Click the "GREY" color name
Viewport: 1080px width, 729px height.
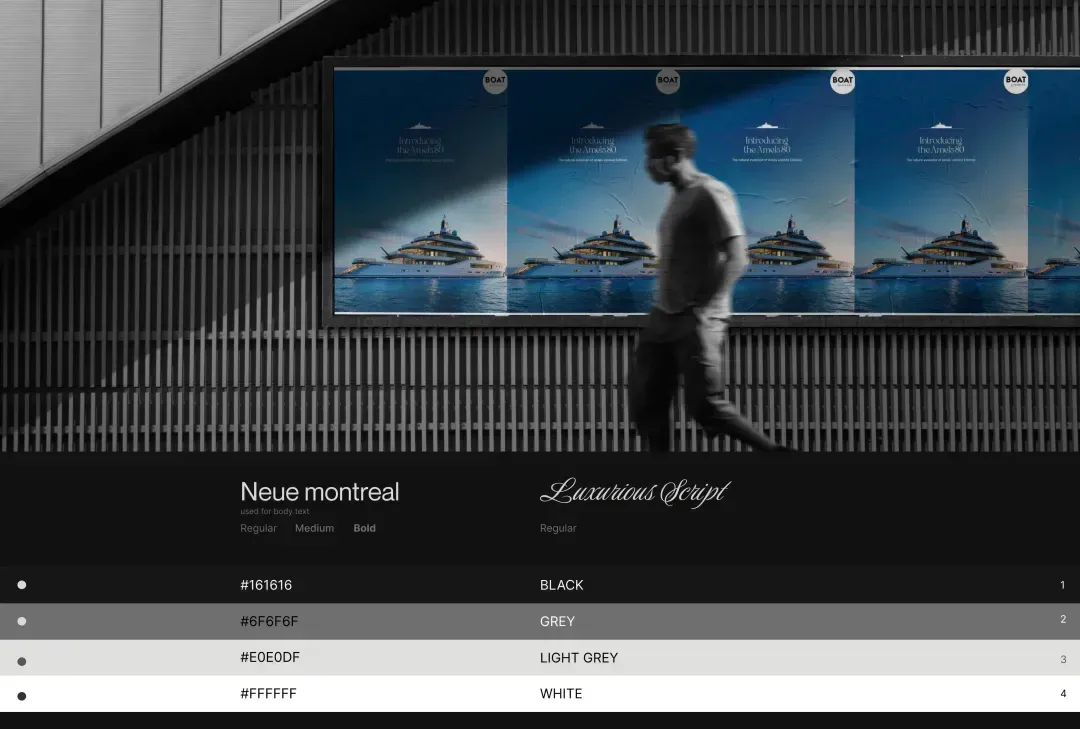[x=557, y=622]
